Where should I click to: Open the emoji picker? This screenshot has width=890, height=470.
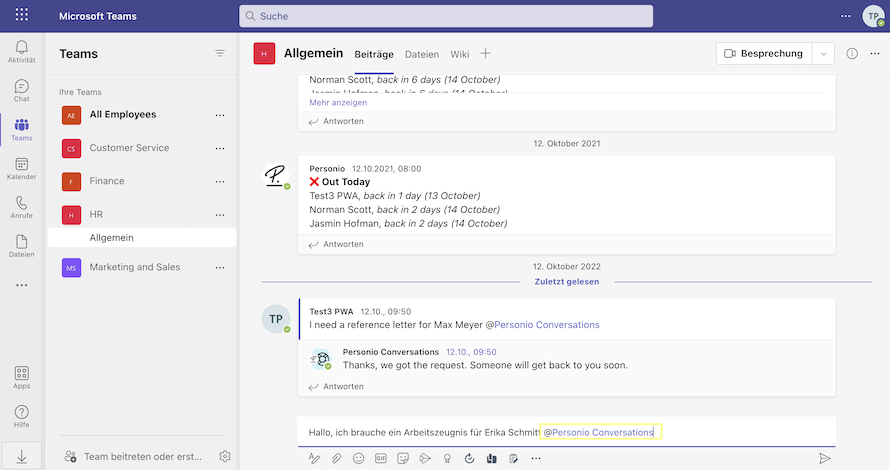click(359, 458)
